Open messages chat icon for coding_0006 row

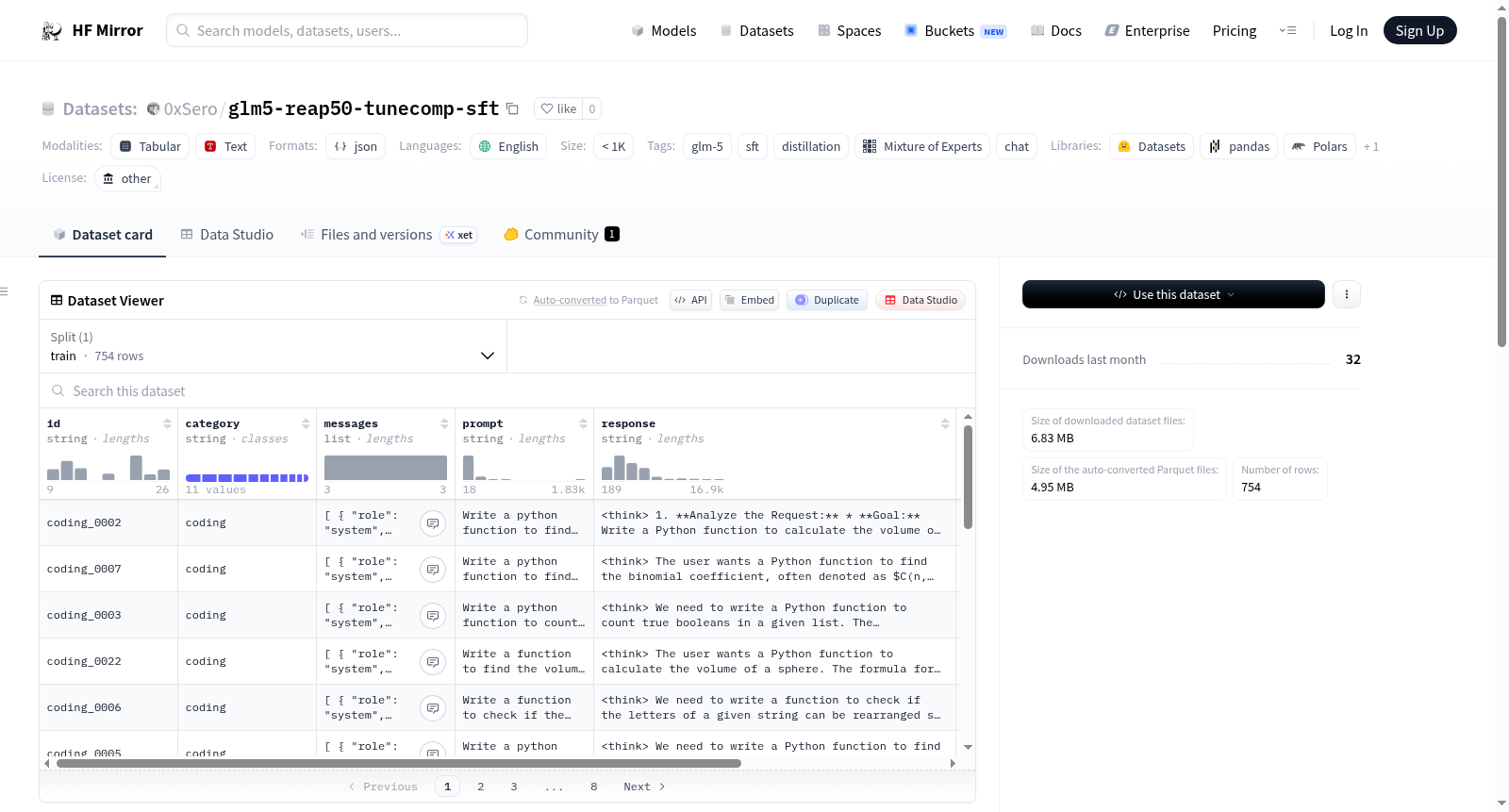(433, 708)
